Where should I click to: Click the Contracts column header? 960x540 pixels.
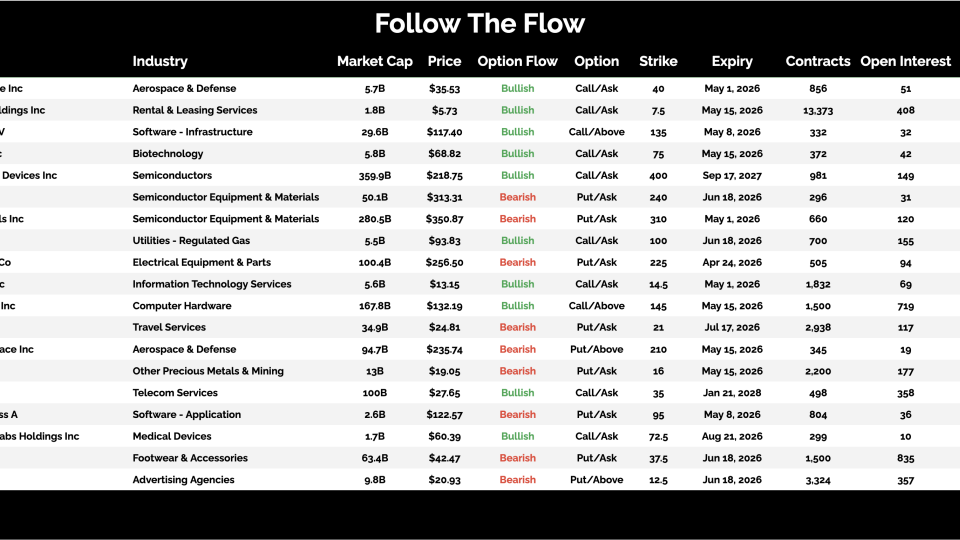[x=818, y=61]
